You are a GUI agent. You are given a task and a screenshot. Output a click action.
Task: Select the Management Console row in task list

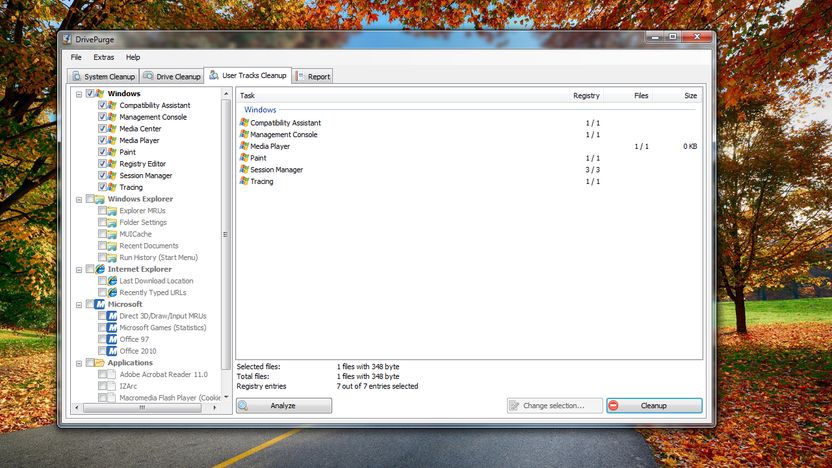click(x=469, y=134)
